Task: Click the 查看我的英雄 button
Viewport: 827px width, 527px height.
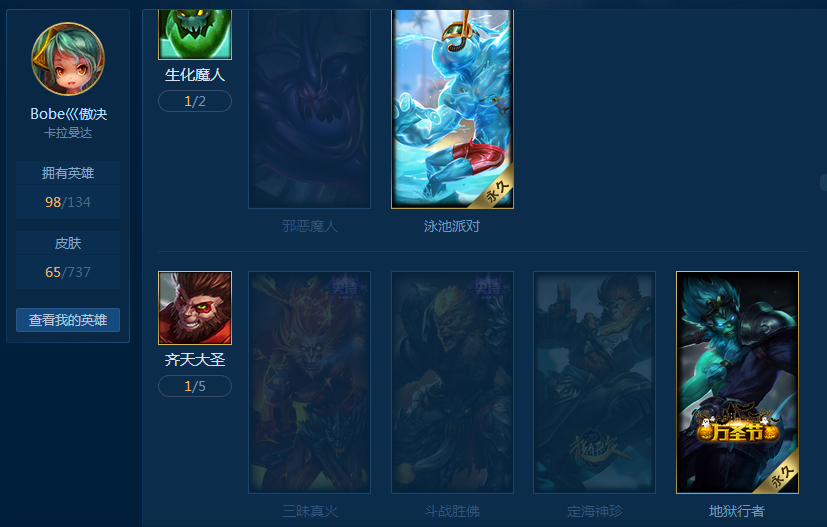Action: tap(68, 320)
